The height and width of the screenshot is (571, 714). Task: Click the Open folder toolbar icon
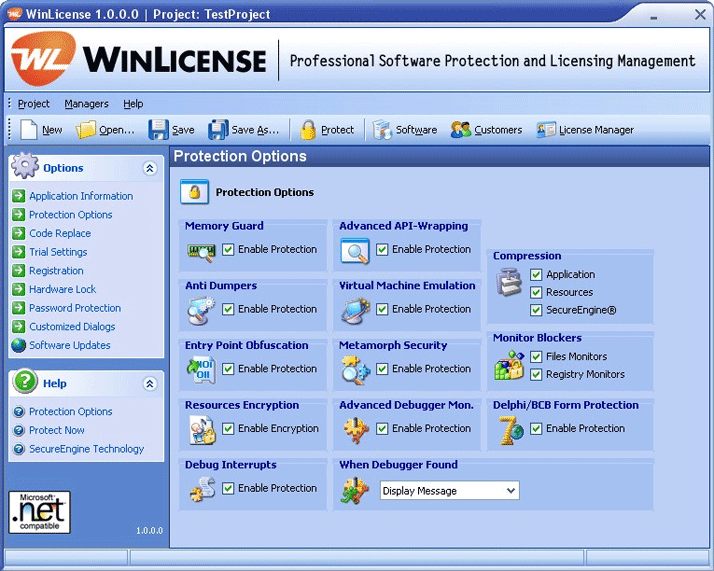click(86, 130)
